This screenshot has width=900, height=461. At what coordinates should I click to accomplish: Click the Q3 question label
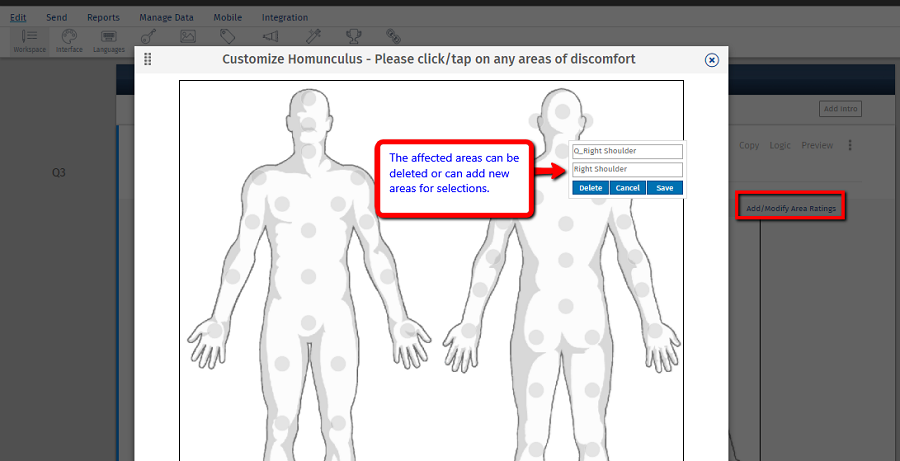tap(59, 172)
